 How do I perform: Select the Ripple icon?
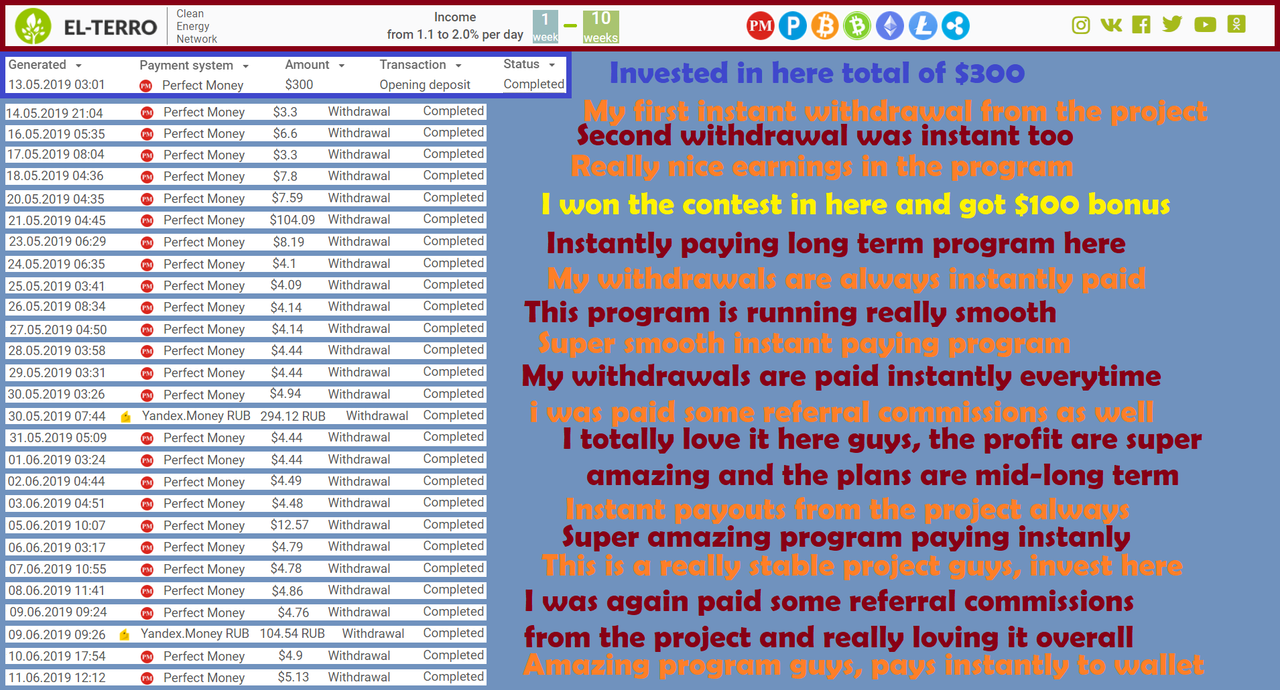[954, 26]
